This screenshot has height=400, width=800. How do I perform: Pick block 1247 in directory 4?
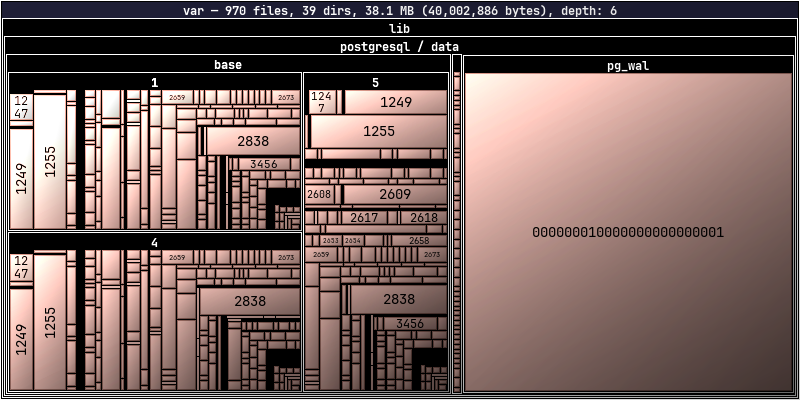(x=21, y=267)
